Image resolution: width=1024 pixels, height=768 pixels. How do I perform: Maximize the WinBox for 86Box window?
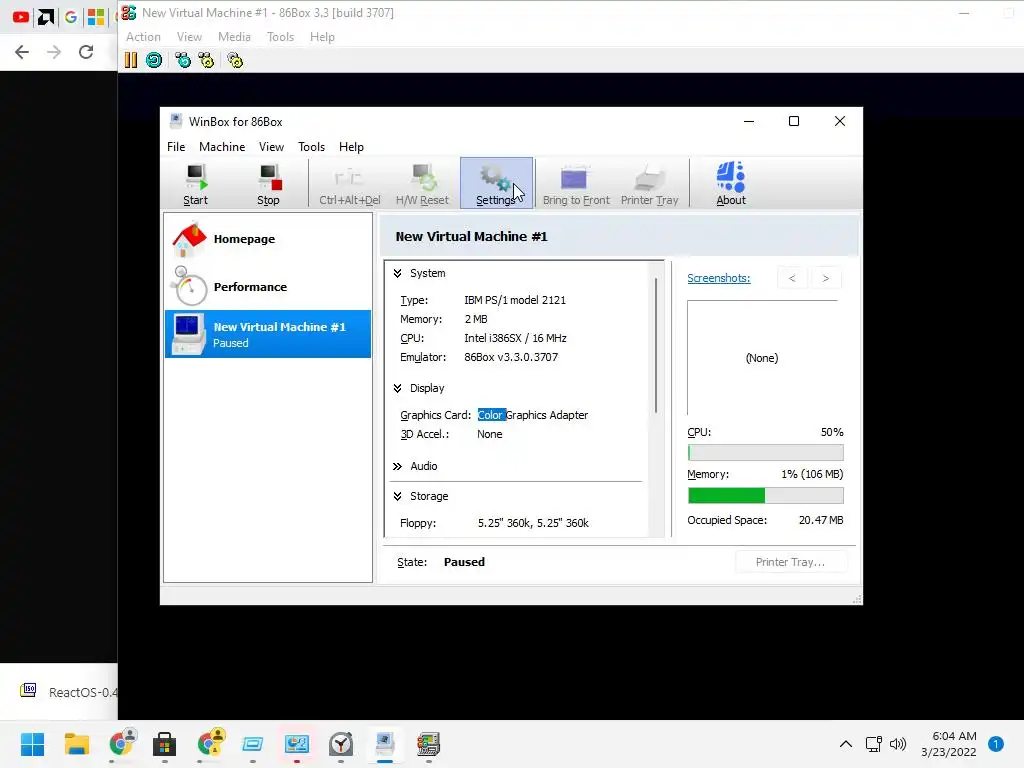pyautogui.click(x=794, y=121)
